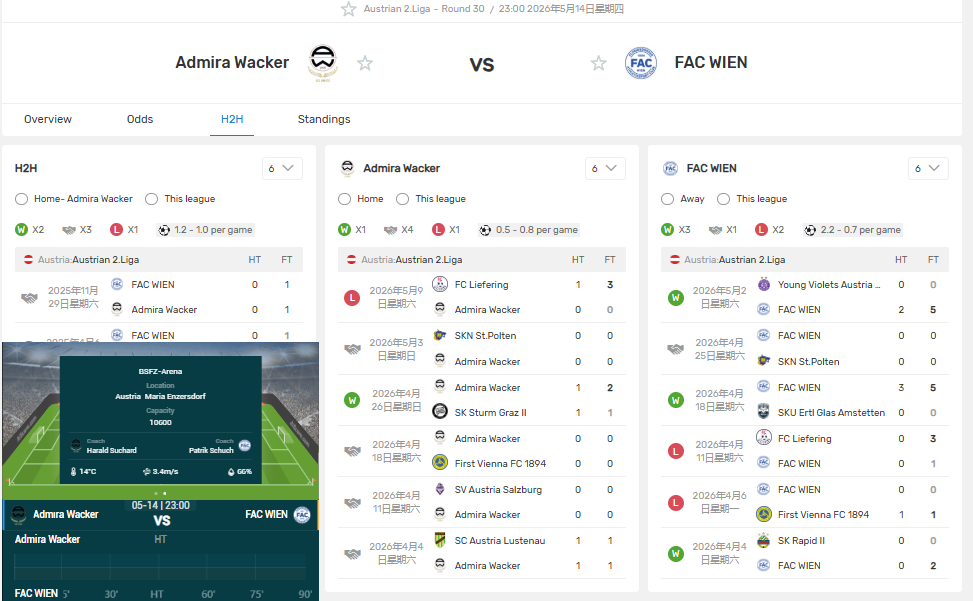Switch to the Overview tab

pyautogui.click(x=48, y=119)
